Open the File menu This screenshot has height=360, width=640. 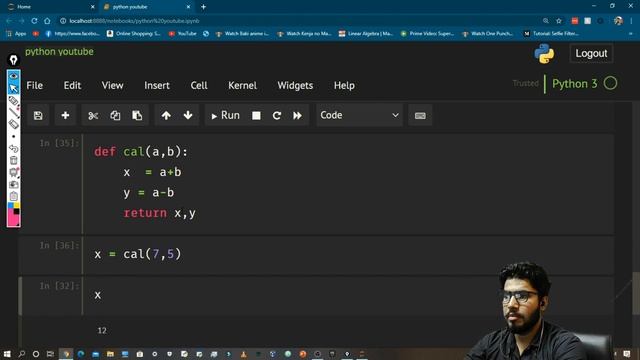(x=34, y=85)
